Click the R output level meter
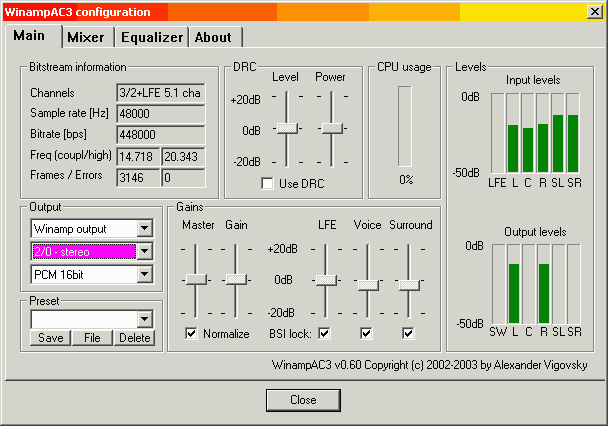608x426 pixels. click(x=544, y=284)
